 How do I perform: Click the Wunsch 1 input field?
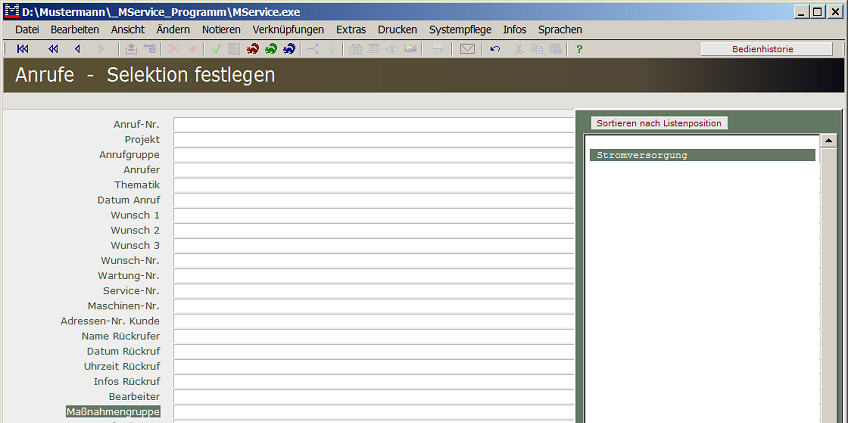click(x=374, y=215)
